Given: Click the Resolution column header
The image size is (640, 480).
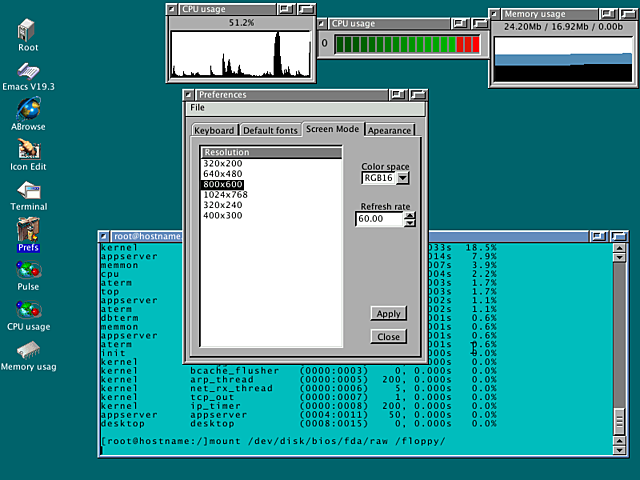Looking at the screenshot, I should [x=271, y=152].
